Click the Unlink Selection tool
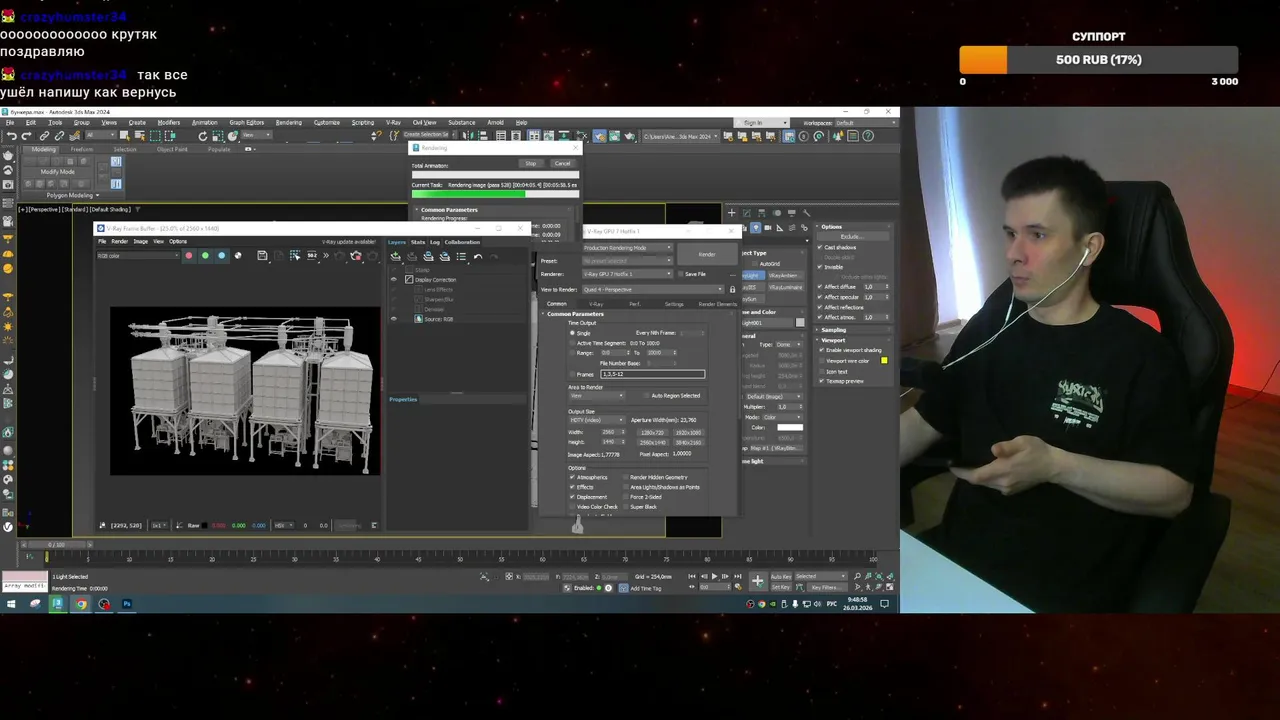Viewport: 1280px width, 720px height. 59,136
